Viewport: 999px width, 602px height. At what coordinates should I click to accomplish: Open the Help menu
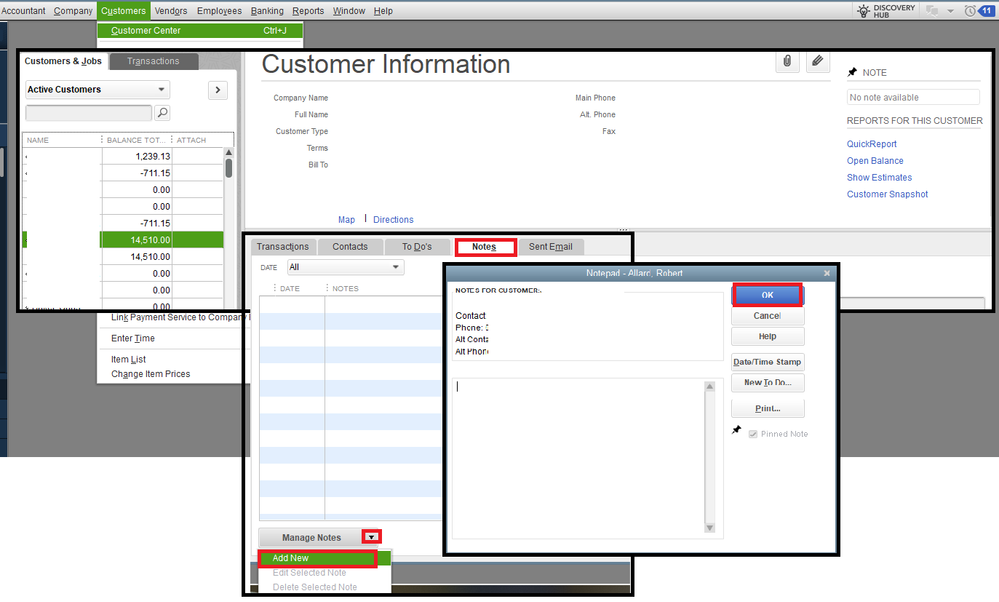383,11
